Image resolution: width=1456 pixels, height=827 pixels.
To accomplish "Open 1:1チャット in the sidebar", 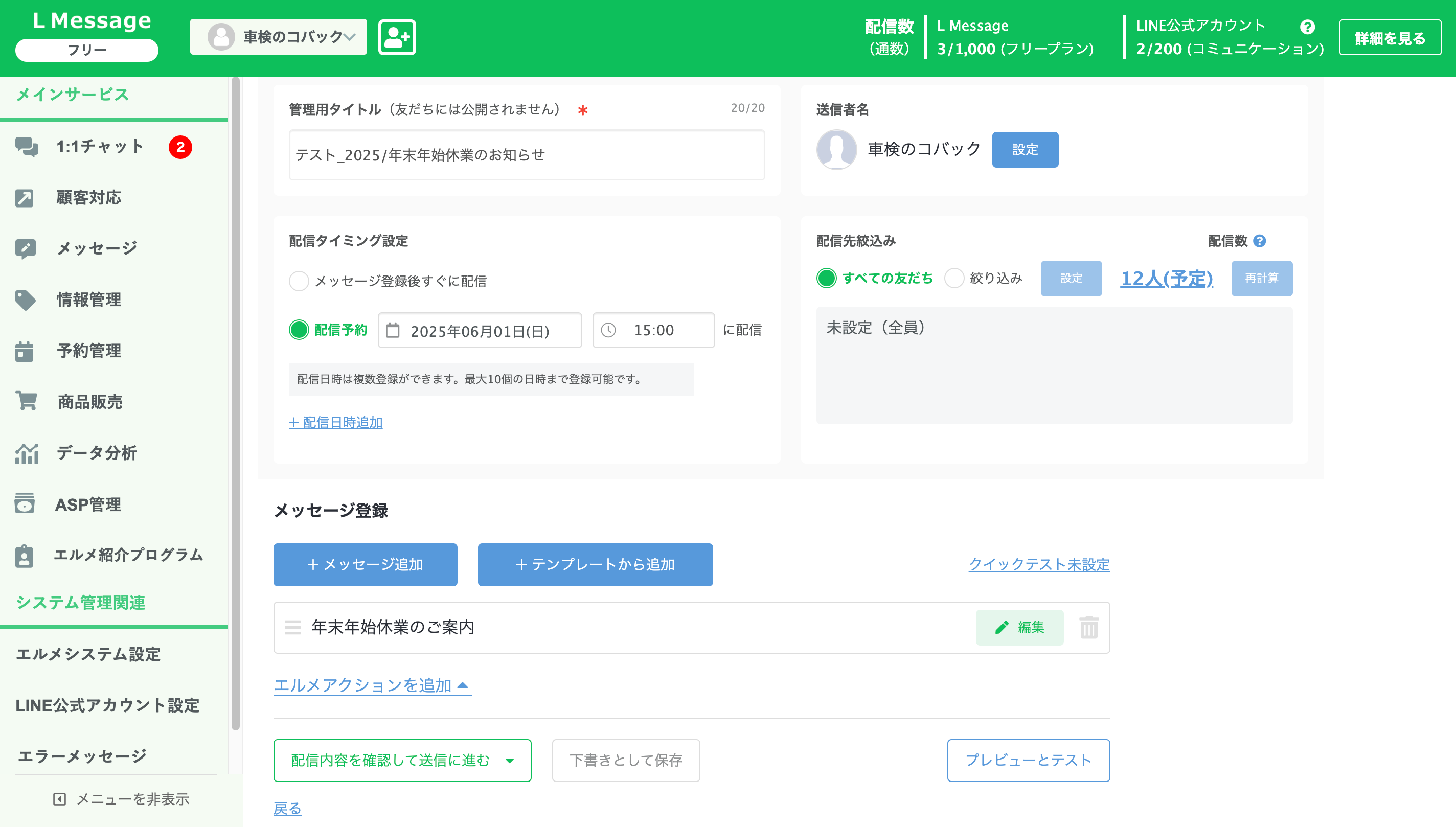I will coord(101,147).
